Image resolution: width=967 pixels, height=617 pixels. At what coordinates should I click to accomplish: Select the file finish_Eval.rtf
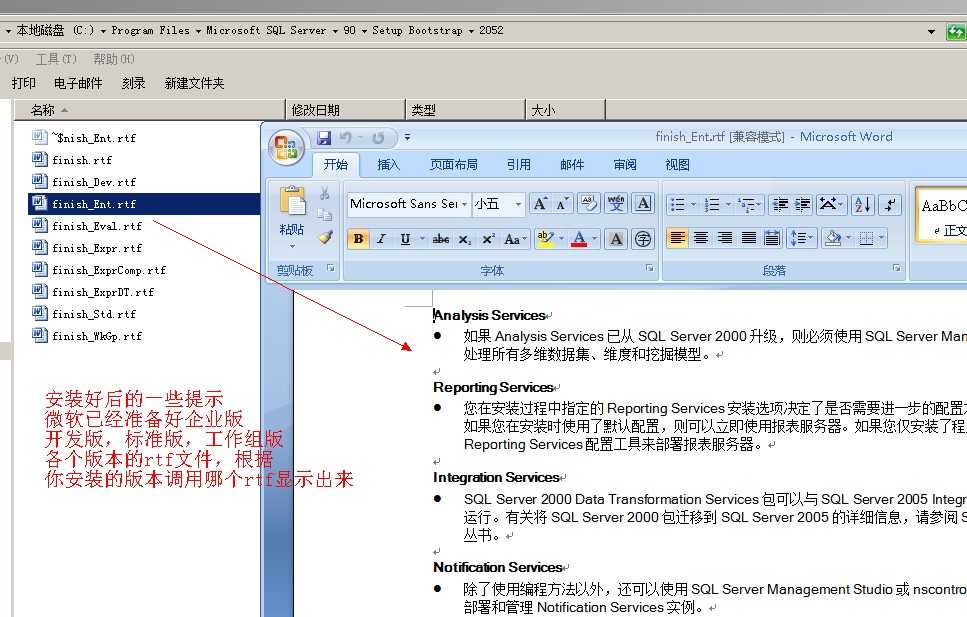click(x=97, y=226)
